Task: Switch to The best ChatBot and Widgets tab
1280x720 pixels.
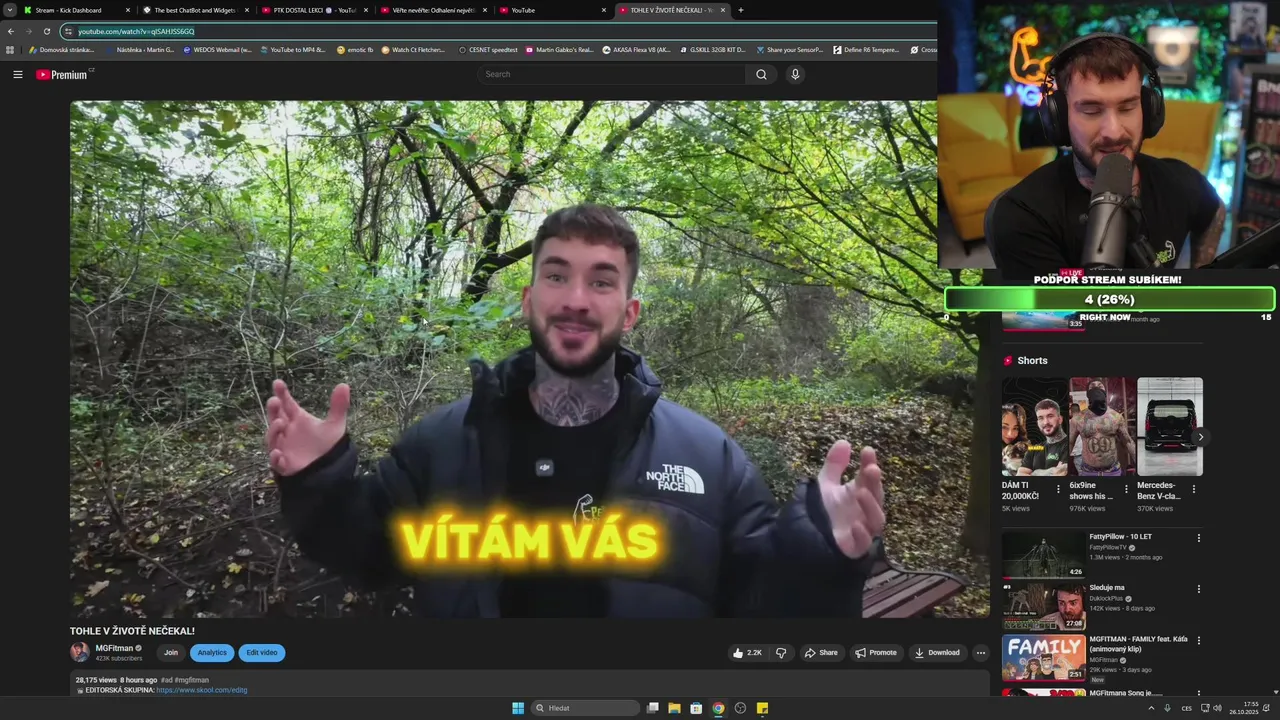Action: click(194, 10)
